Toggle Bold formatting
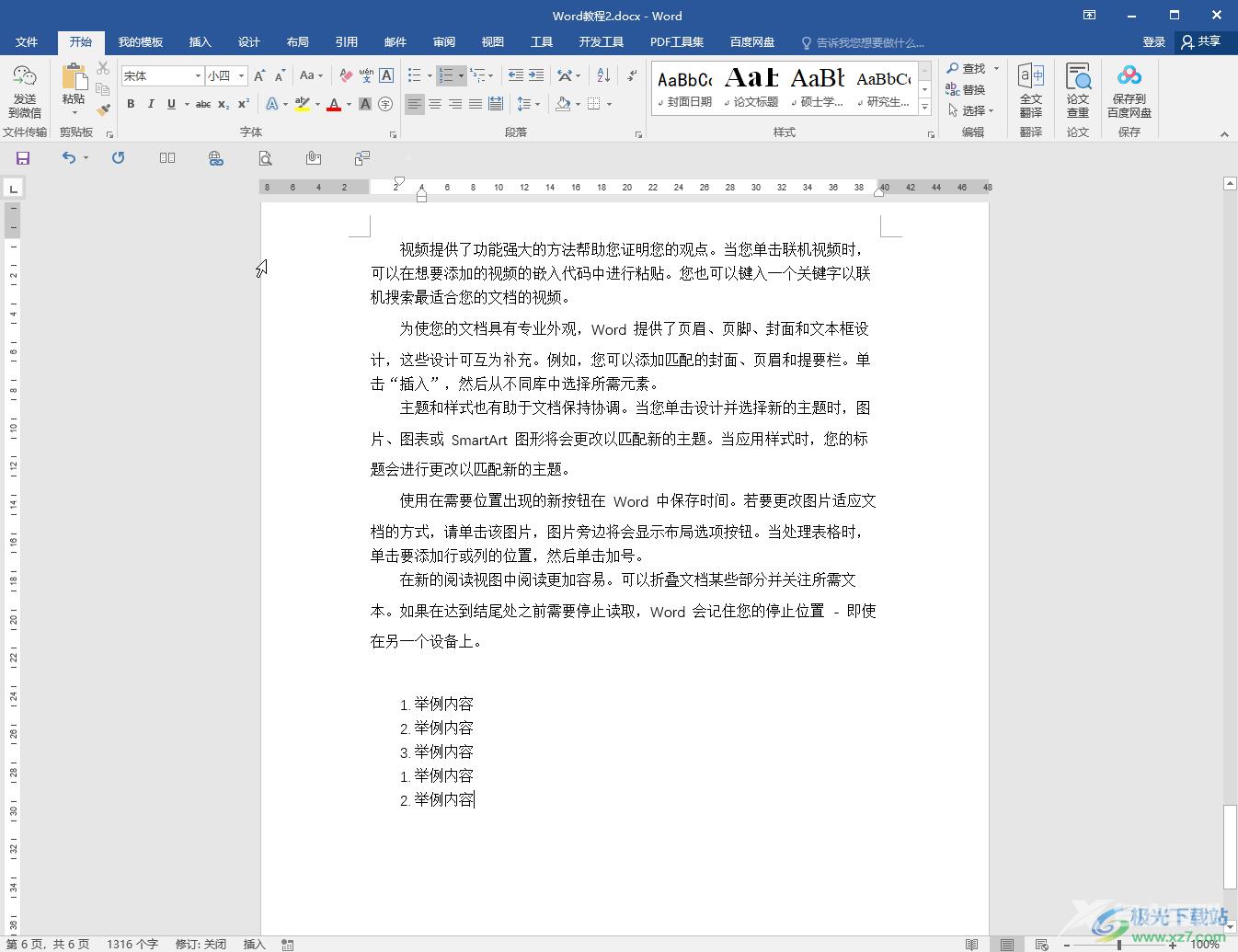This screenshot has width=1238, height=952. click(131, 104)
